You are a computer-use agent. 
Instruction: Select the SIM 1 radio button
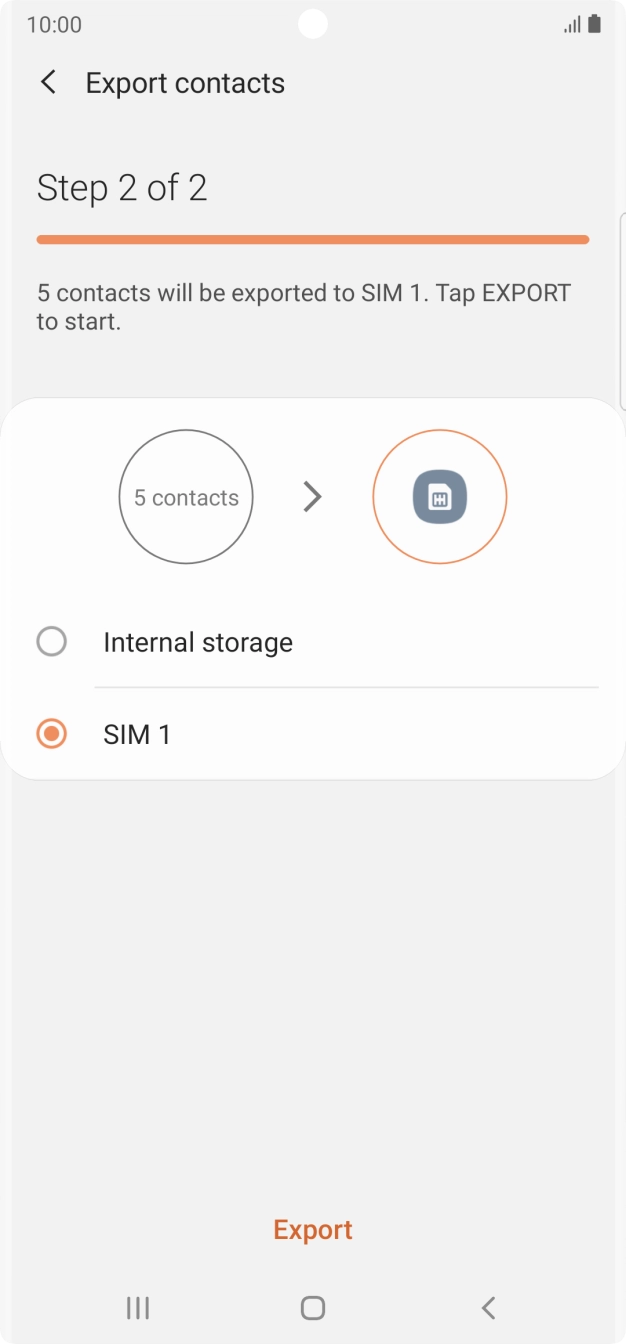(51, 734)
